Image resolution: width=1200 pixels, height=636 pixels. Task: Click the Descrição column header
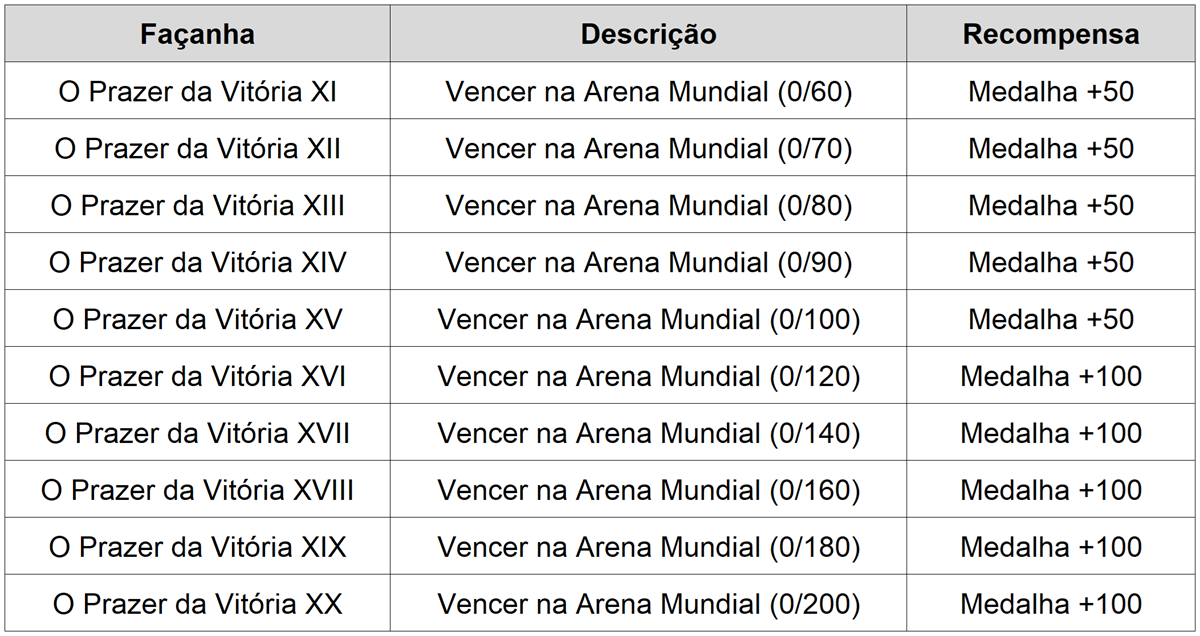coord(648,34)
